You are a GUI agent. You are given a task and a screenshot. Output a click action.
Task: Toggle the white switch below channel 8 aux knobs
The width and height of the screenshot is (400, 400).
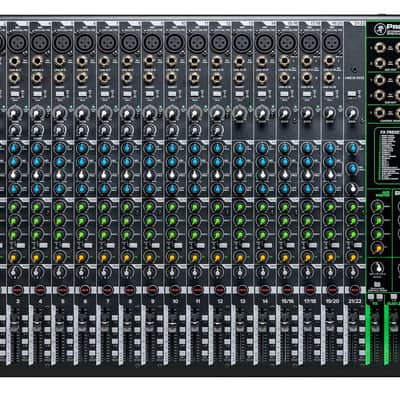click(x=133, y=246)
